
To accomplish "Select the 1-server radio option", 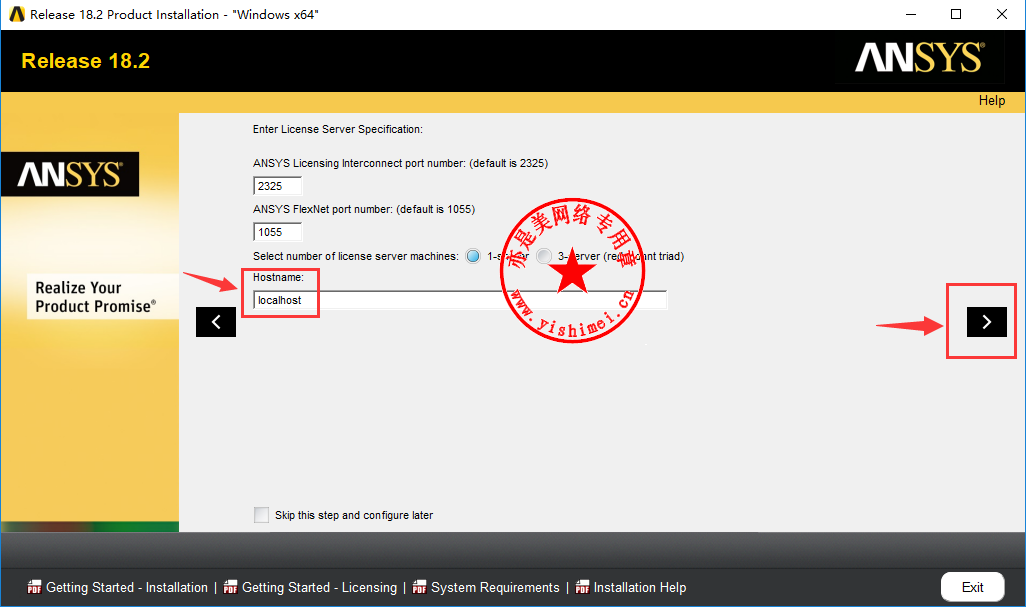I will (x=473, y=256).
